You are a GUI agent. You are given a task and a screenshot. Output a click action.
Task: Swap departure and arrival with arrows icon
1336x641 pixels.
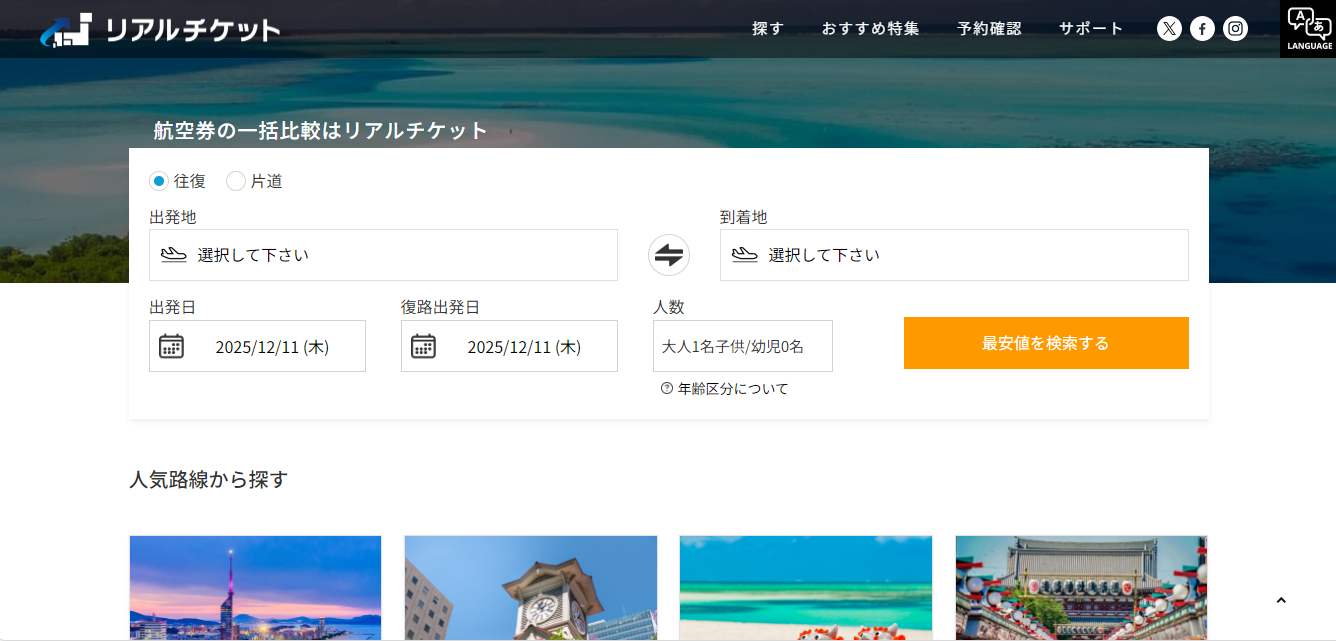coord(669,255)
